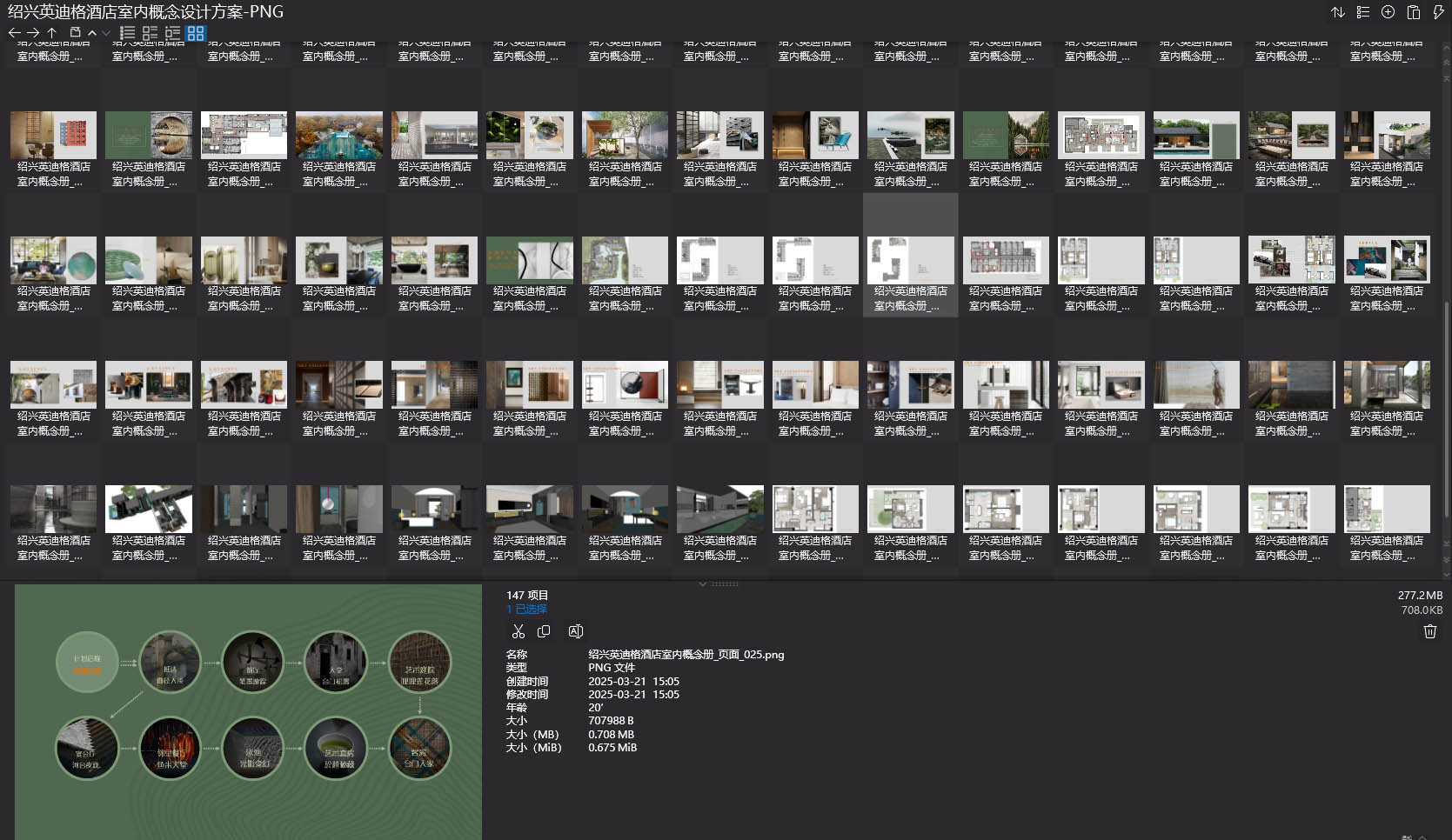Screen dimensions: 1452x840
Task: Rename the selected file
Action: [575, 631]
